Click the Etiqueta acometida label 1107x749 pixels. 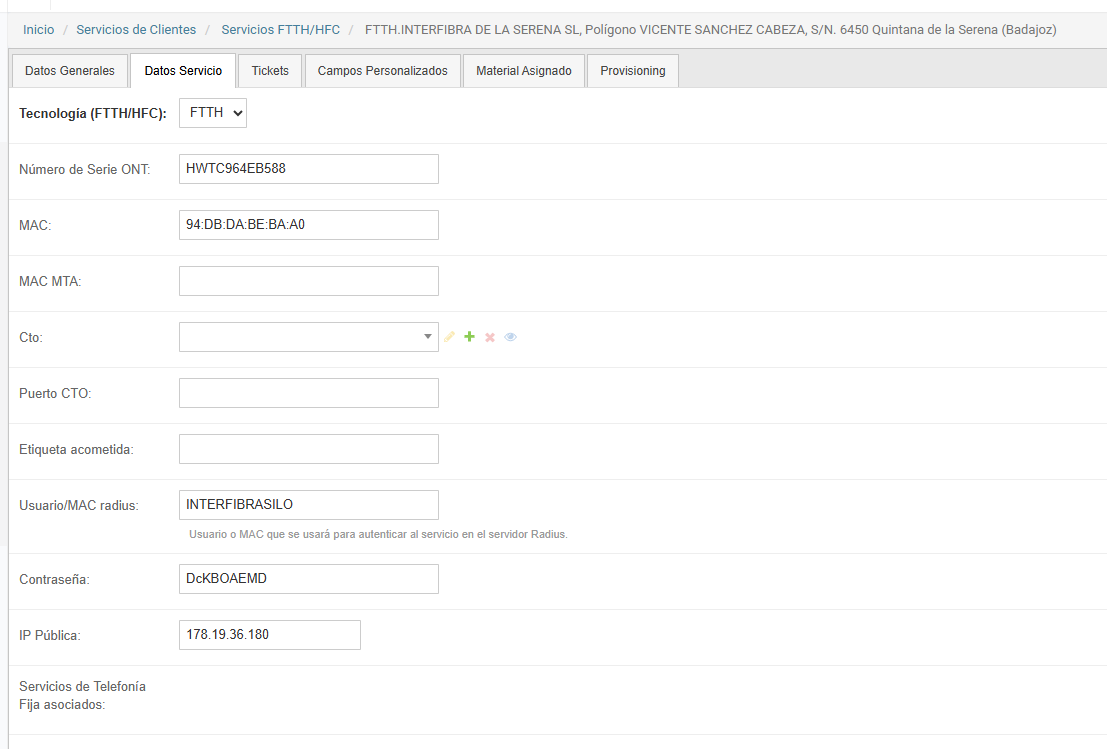[76, 450]
